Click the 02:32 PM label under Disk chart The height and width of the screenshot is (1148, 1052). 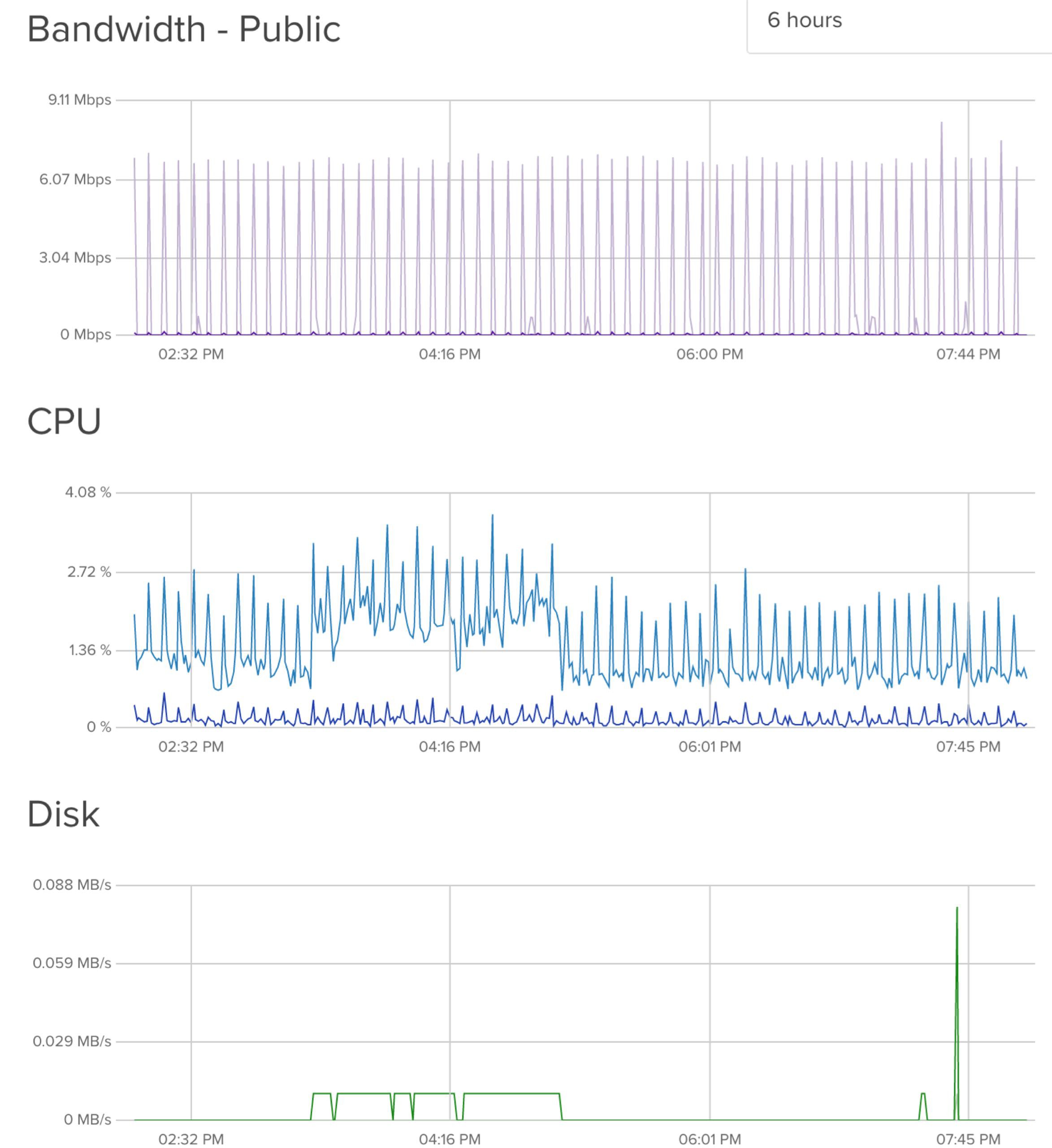point(191,1139)
